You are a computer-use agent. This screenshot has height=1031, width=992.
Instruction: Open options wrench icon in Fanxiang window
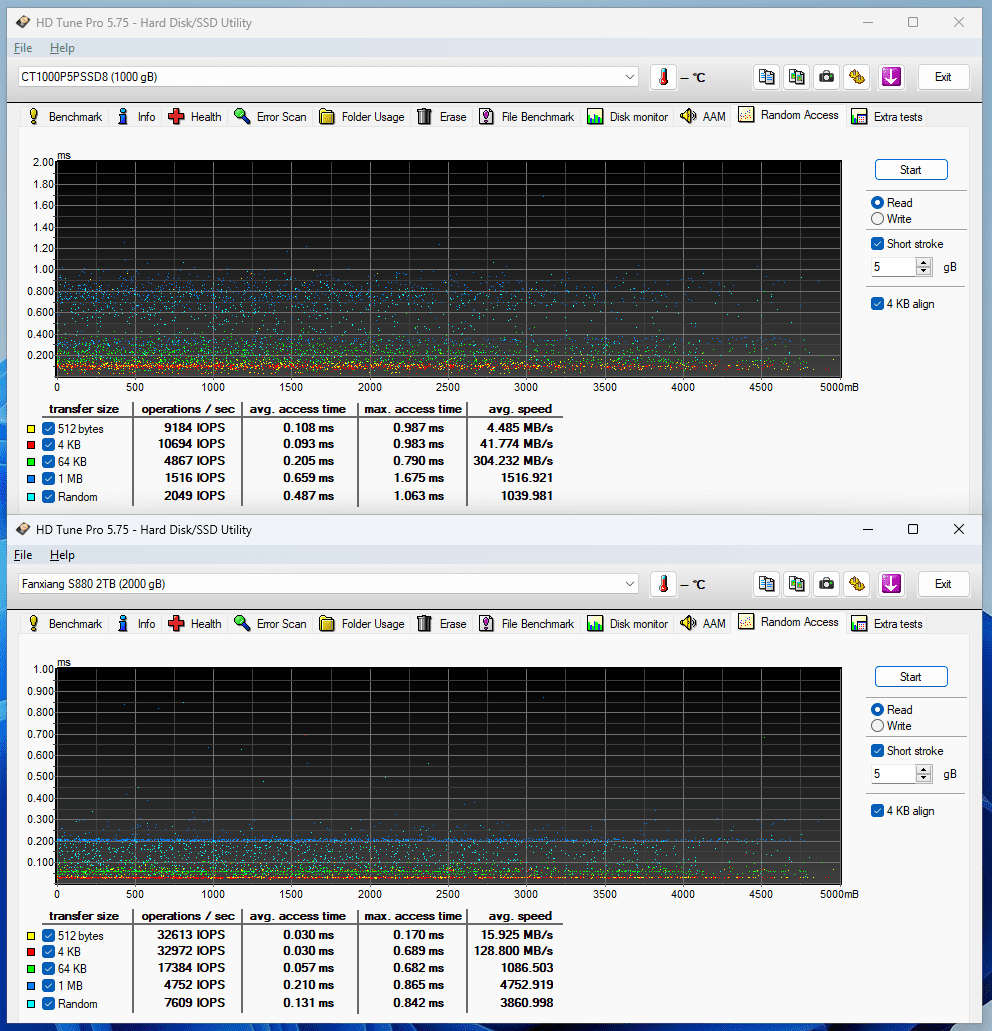coord(857,584)
